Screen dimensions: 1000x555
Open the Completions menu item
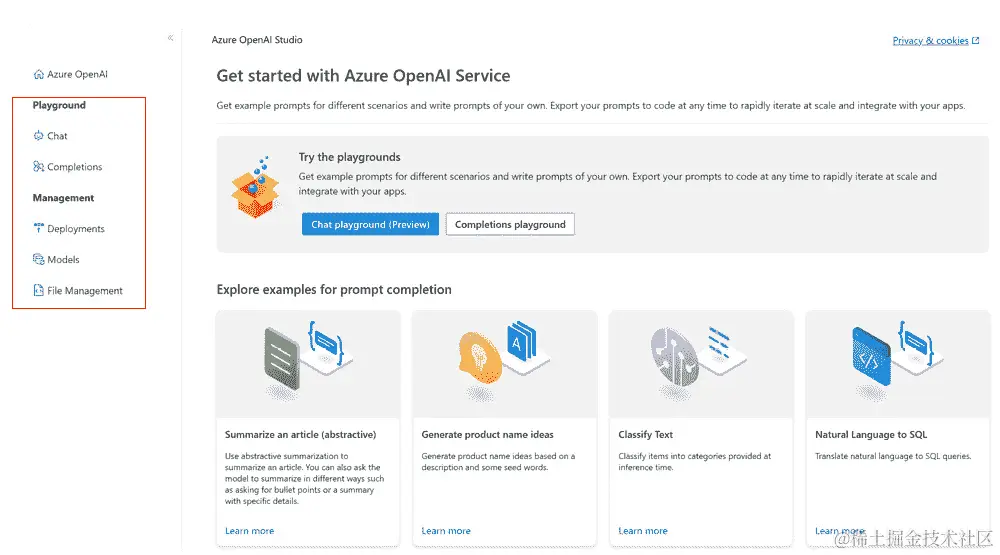(75, 166)
